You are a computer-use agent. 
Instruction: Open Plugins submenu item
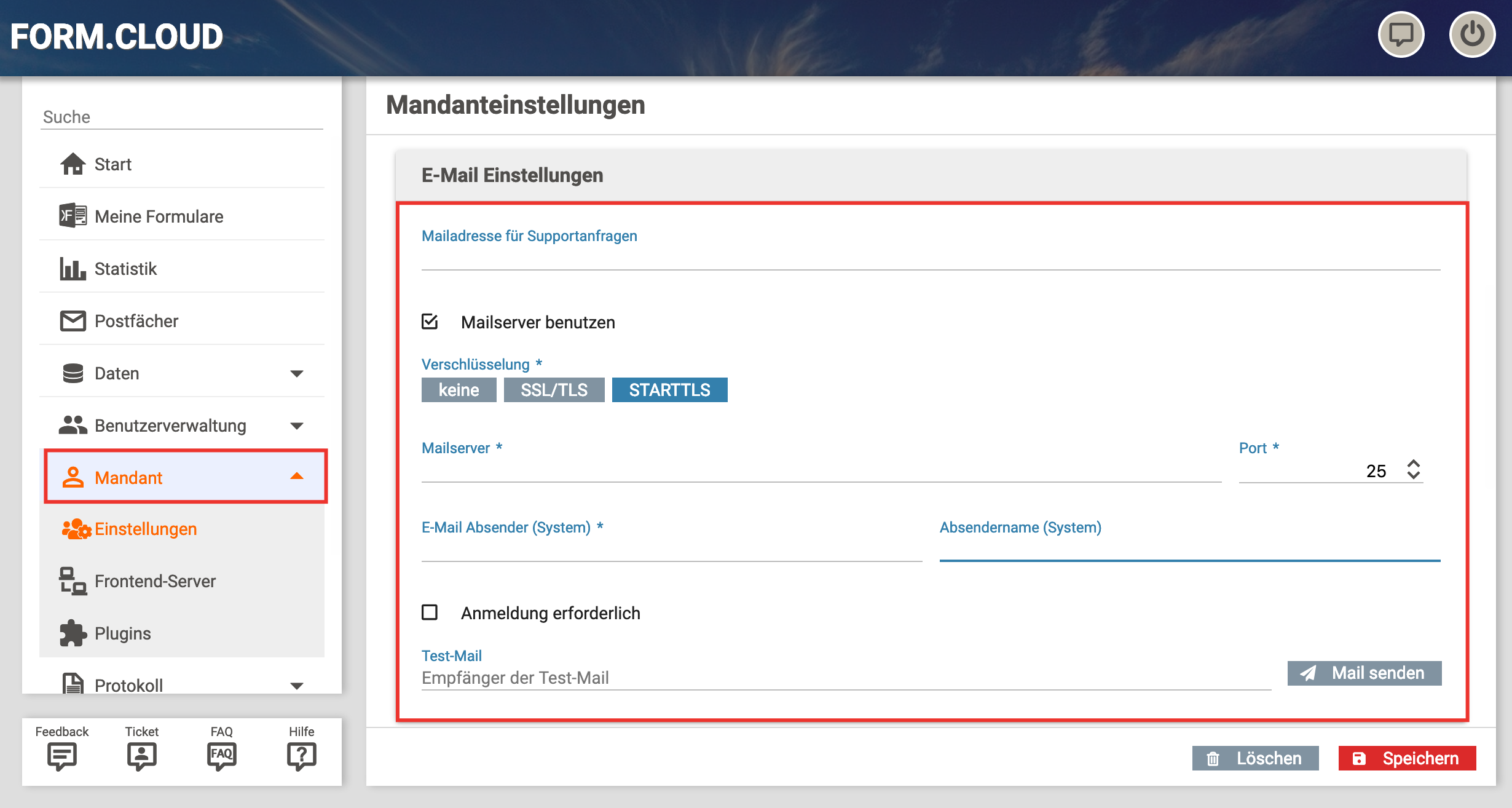click(x=122, y=633)
